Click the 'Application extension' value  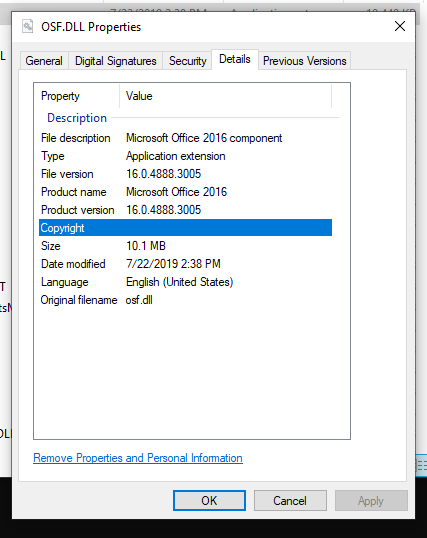(175, 156)
